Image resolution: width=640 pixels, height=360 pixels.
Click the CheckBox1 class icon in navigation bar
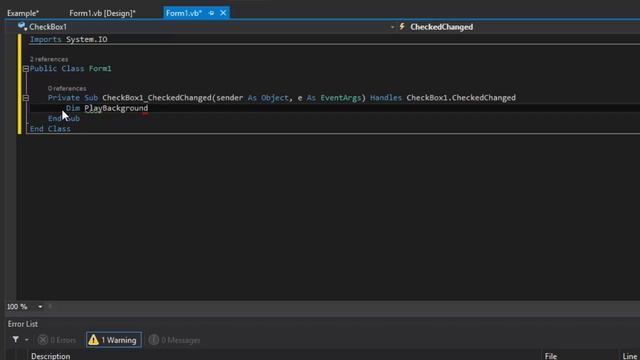(x=22, y=27)
